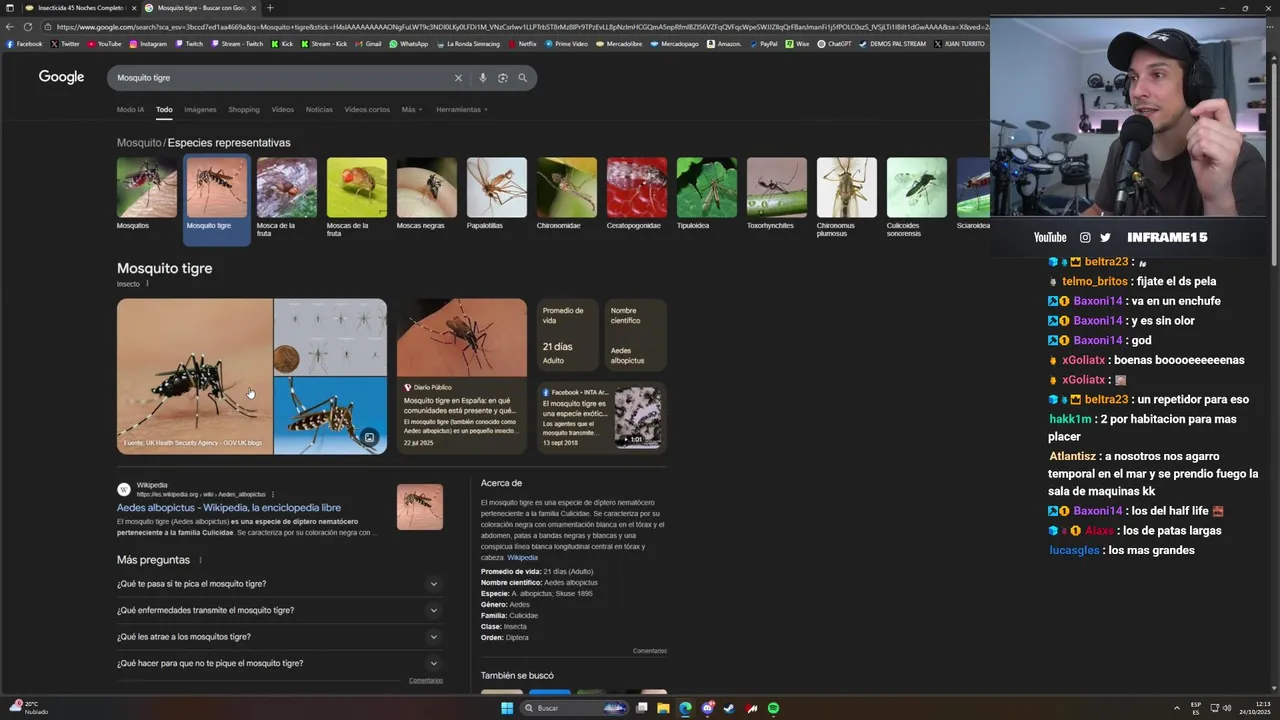
Task: Show hidden system tray icons
Action: pos(1176,708)
